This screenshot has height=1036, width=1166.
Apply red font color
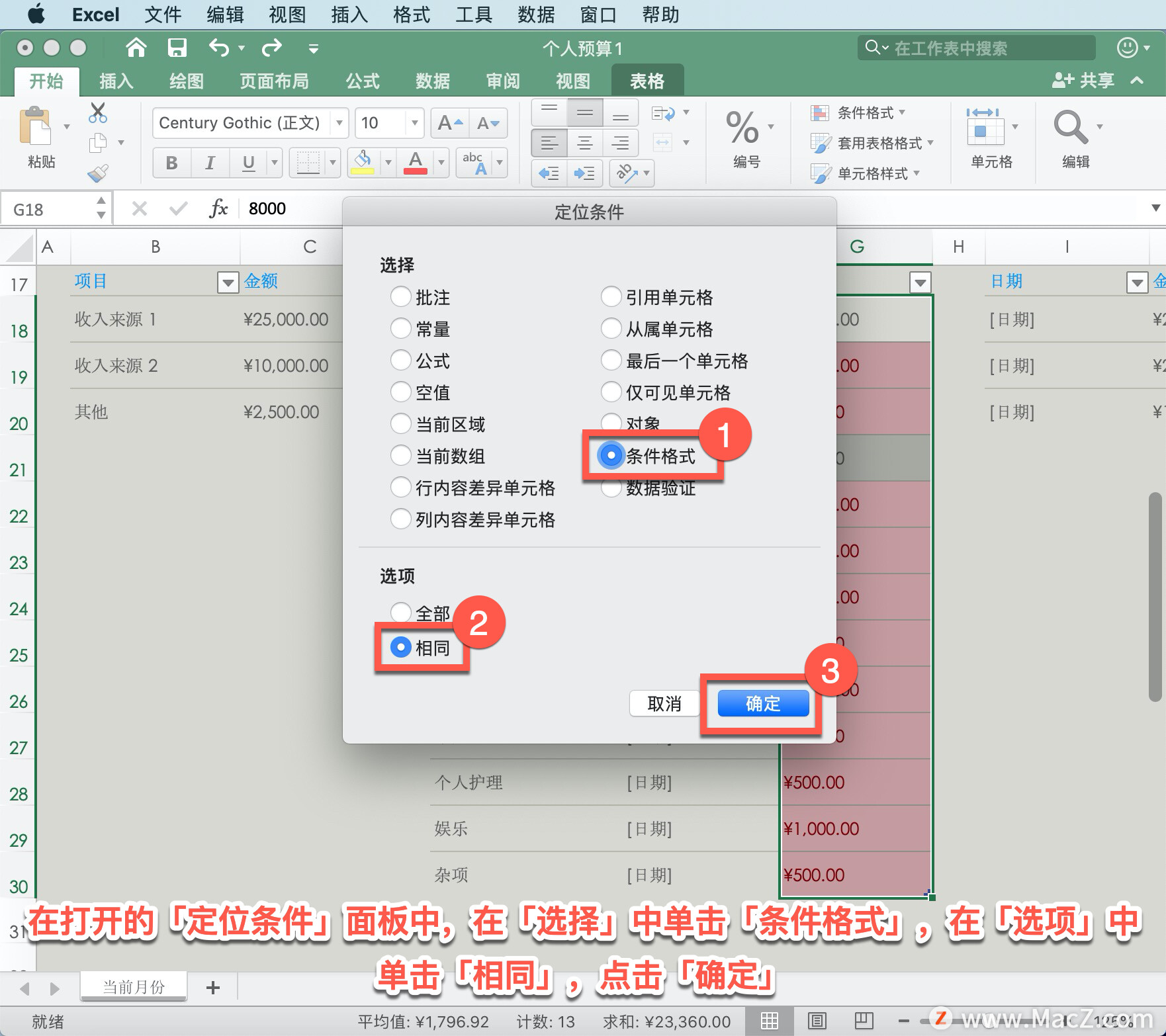click(416, 163)
